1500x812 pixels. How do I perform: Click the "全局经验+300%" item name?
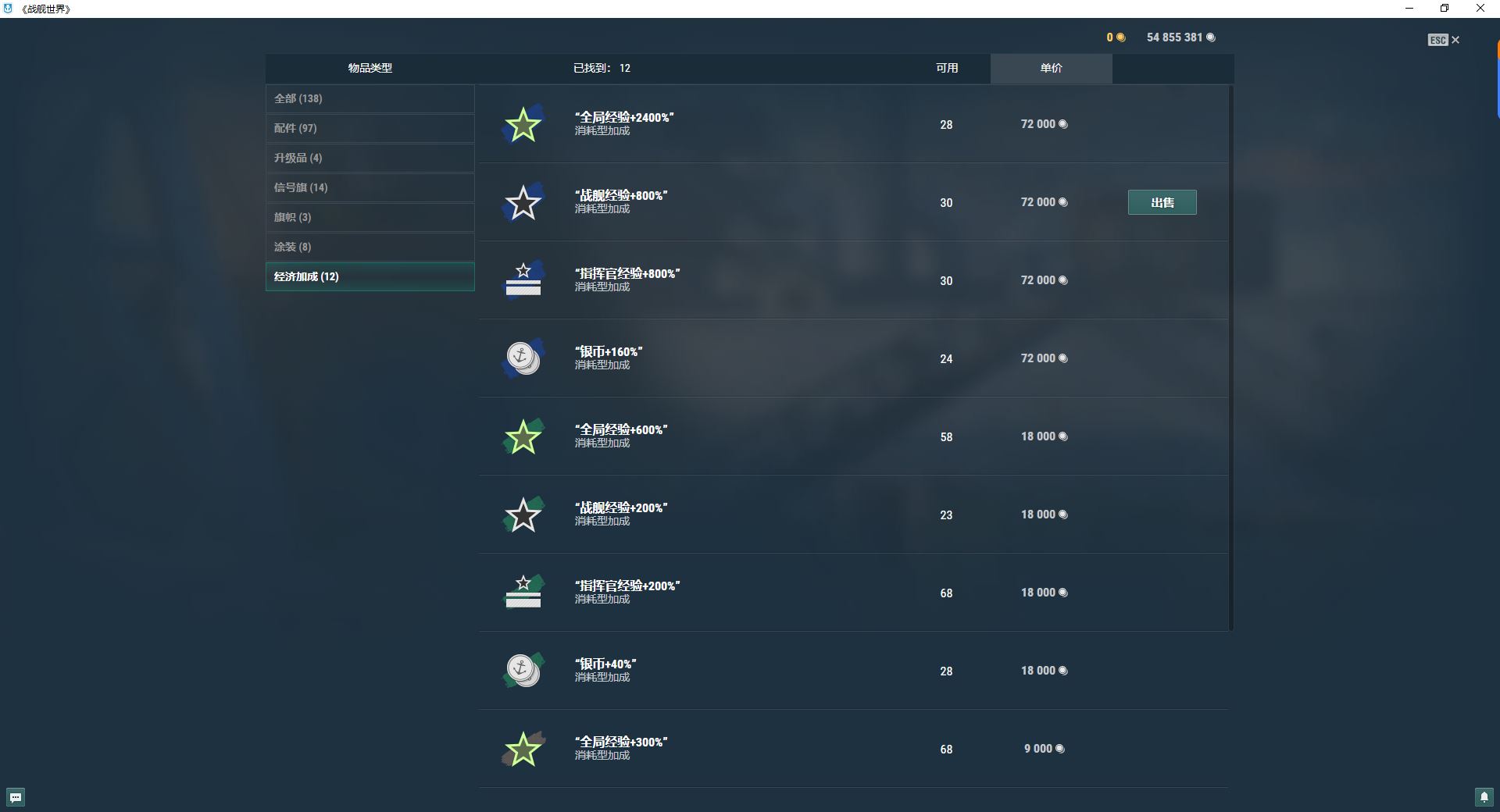coord(621,742)
